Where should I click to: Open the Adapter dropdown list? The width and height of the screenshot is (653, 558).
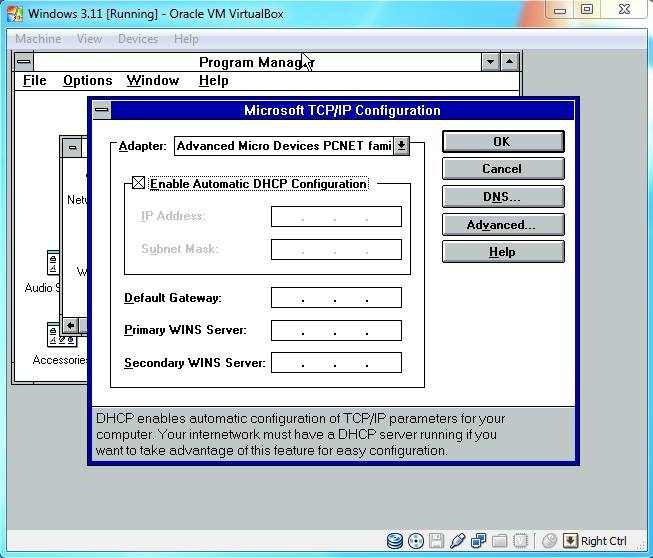[401, 146]
